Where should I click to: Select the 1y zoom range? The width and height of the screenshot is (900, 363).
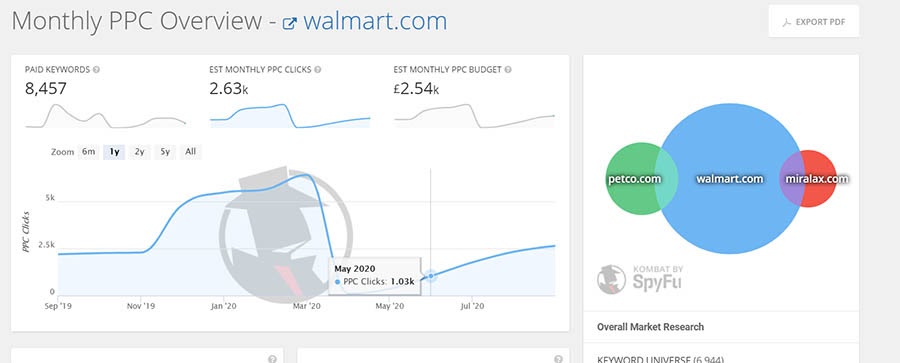(114, 152)
